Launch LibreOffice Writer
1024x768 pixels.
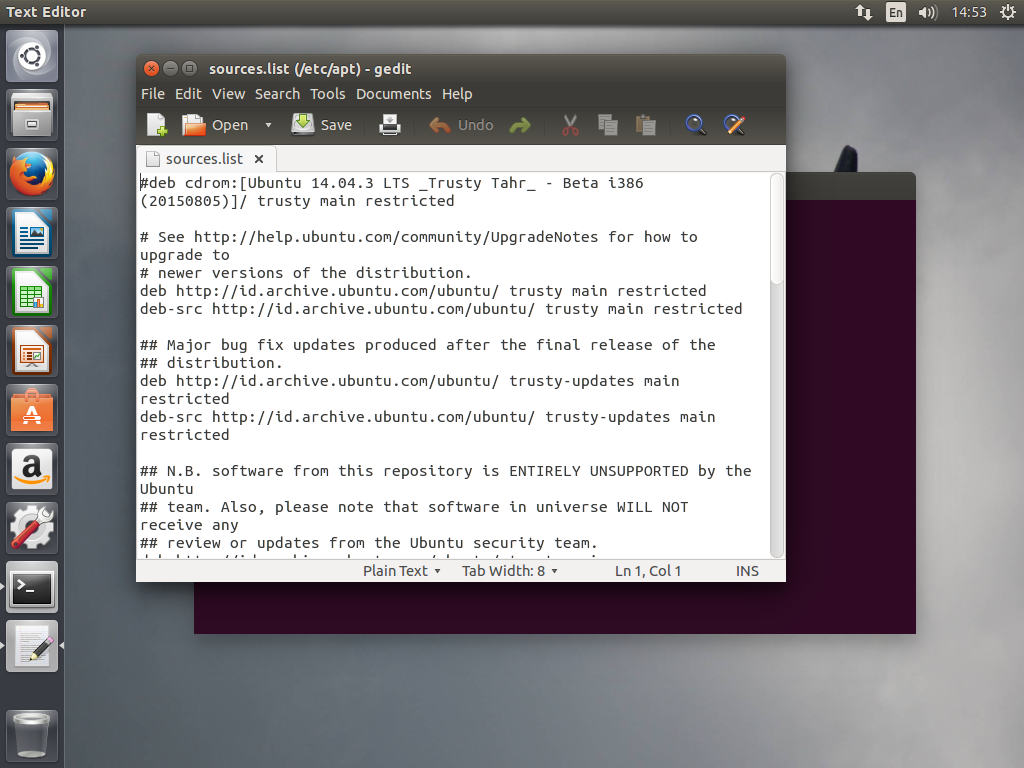[32, 233]
